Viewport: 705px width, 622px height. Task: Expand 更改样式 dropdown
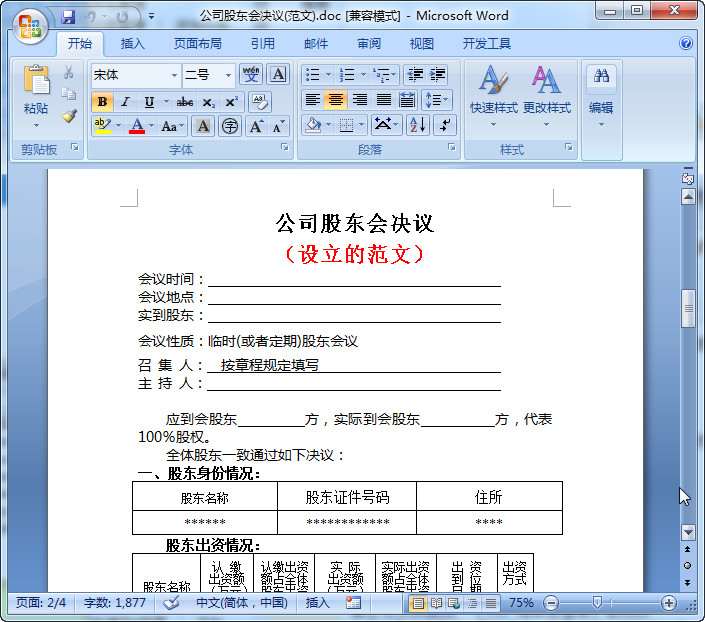pos(547,97)
